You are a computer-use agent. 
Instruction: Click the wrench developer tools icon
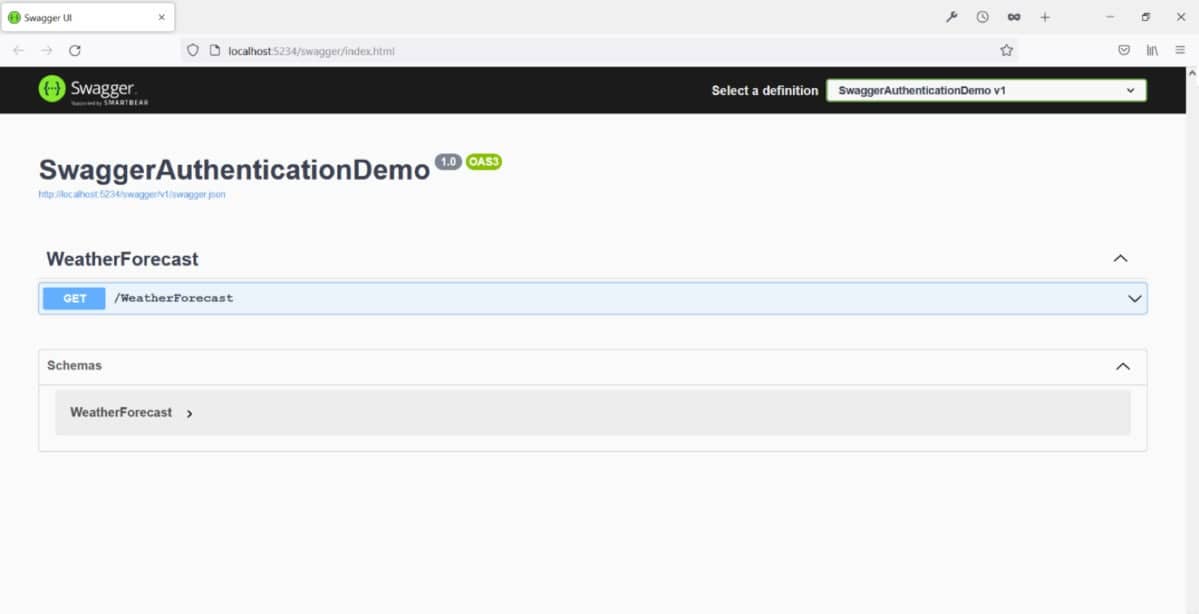pyautogui.click(x=952, y=17)
